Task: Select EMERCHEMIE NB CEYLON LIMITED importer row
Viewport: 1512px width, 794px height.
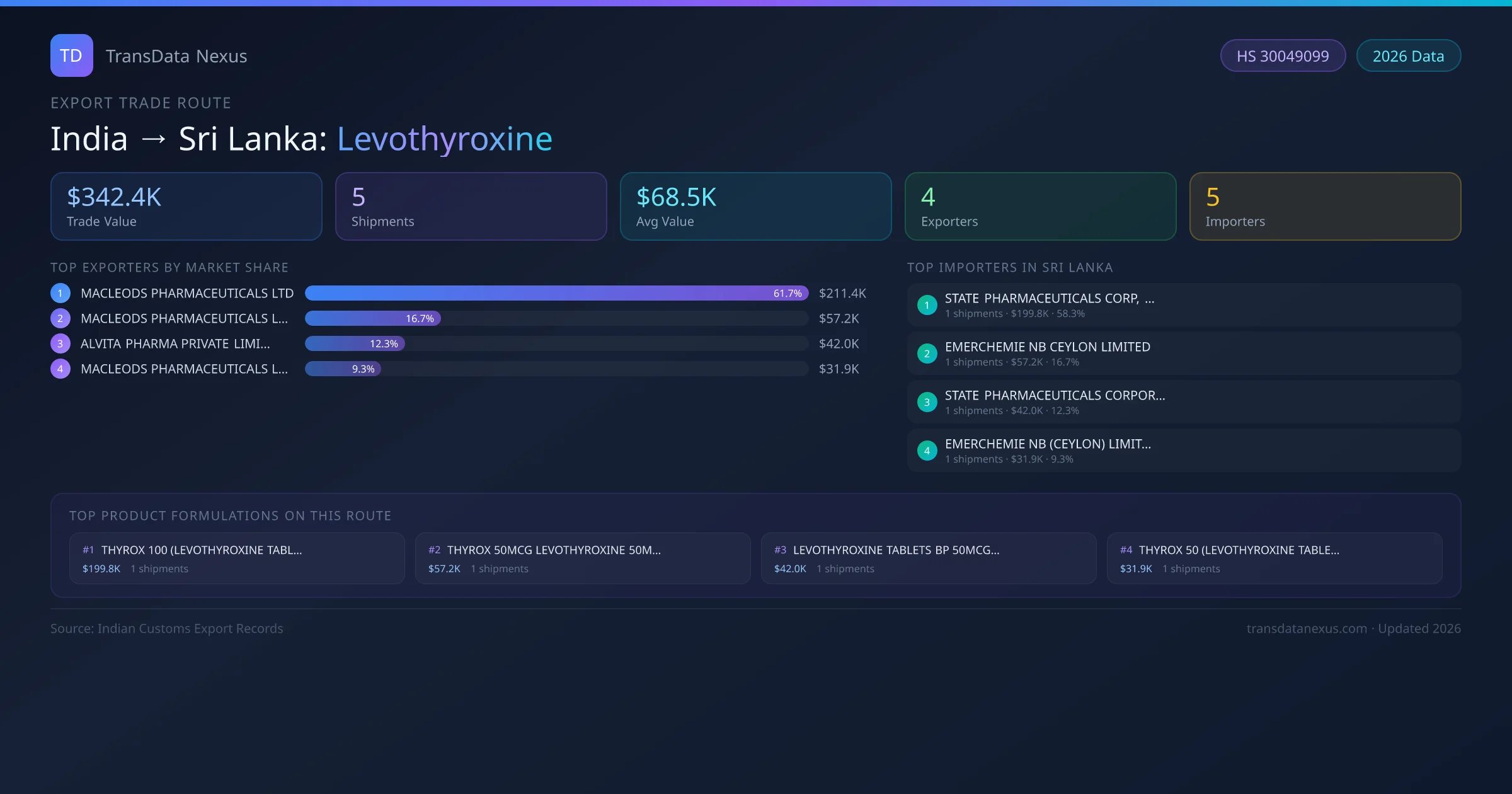Action: point(1183,354)
